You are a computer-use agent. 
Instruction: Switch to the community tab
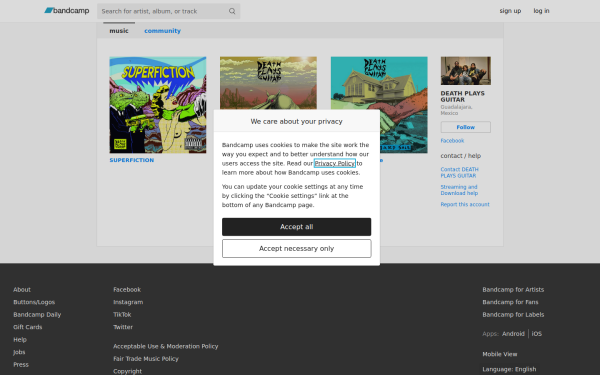tap(162, 31)
